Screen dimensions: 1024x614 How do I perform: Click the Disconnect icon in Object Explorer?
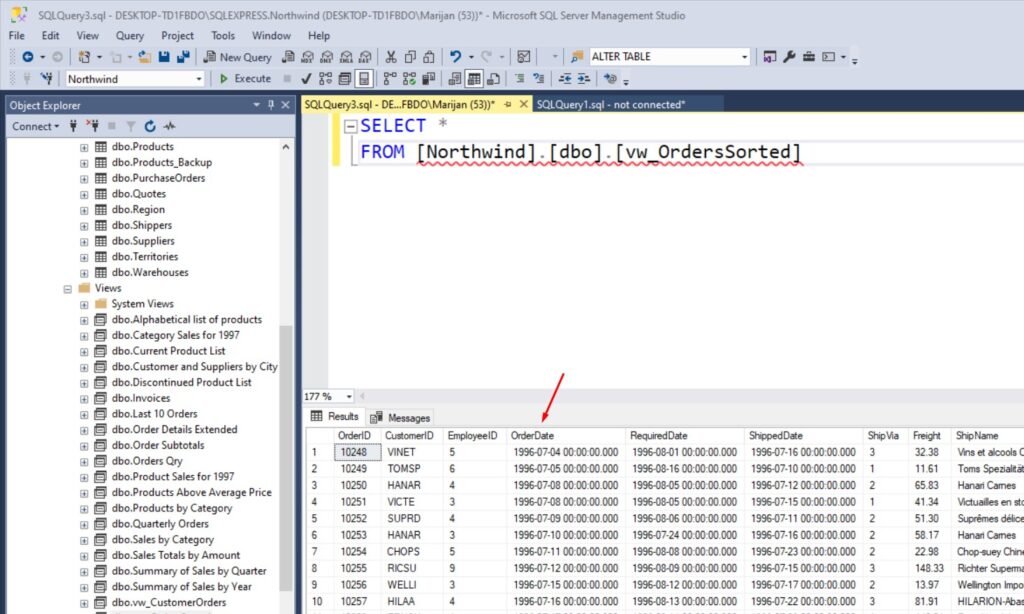click(x=93, y=126)
